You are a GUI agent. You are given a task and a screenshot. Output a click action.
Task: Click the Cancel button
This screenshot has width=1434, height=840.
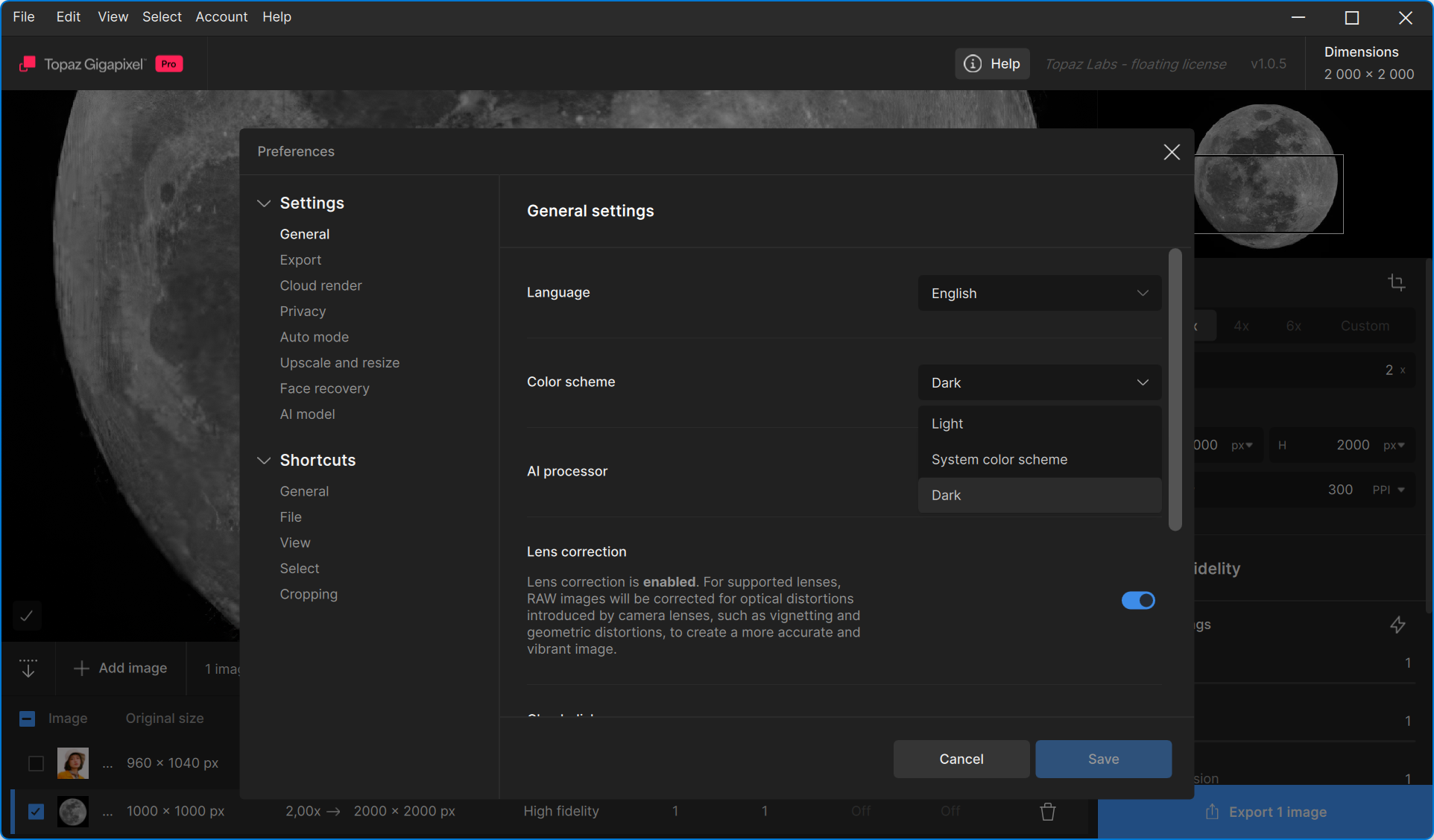[961, 759]
